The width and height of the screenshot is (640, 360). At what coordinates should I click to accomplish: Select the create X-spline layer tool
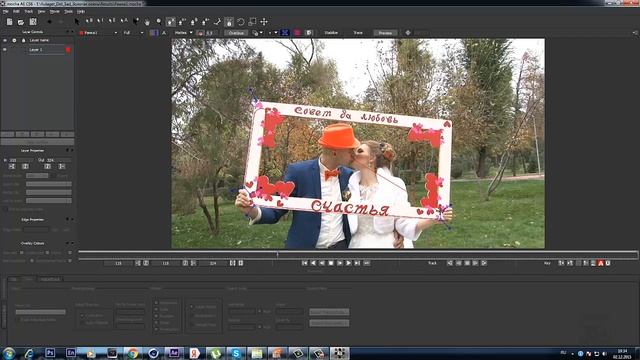click(171, 22)
